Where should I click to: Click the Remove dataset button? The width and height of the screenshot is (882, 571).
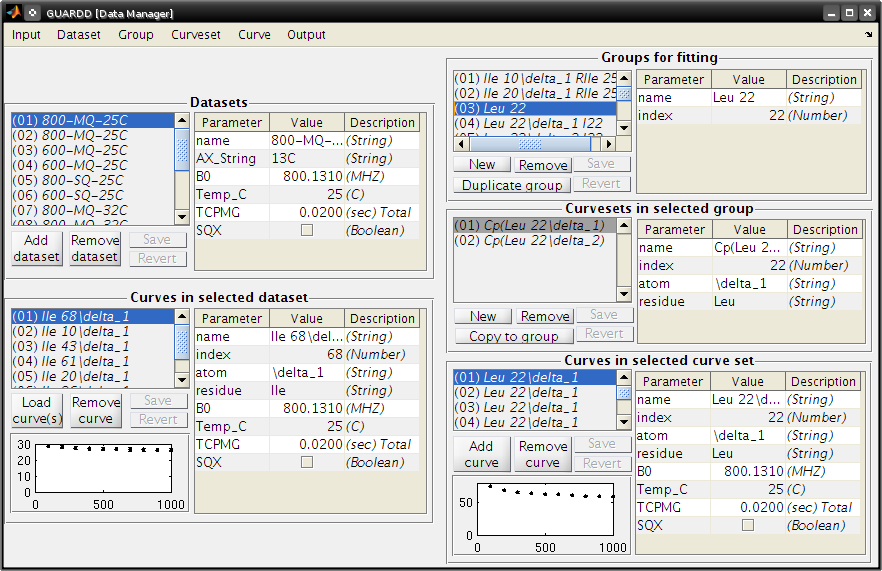[94, 248]
